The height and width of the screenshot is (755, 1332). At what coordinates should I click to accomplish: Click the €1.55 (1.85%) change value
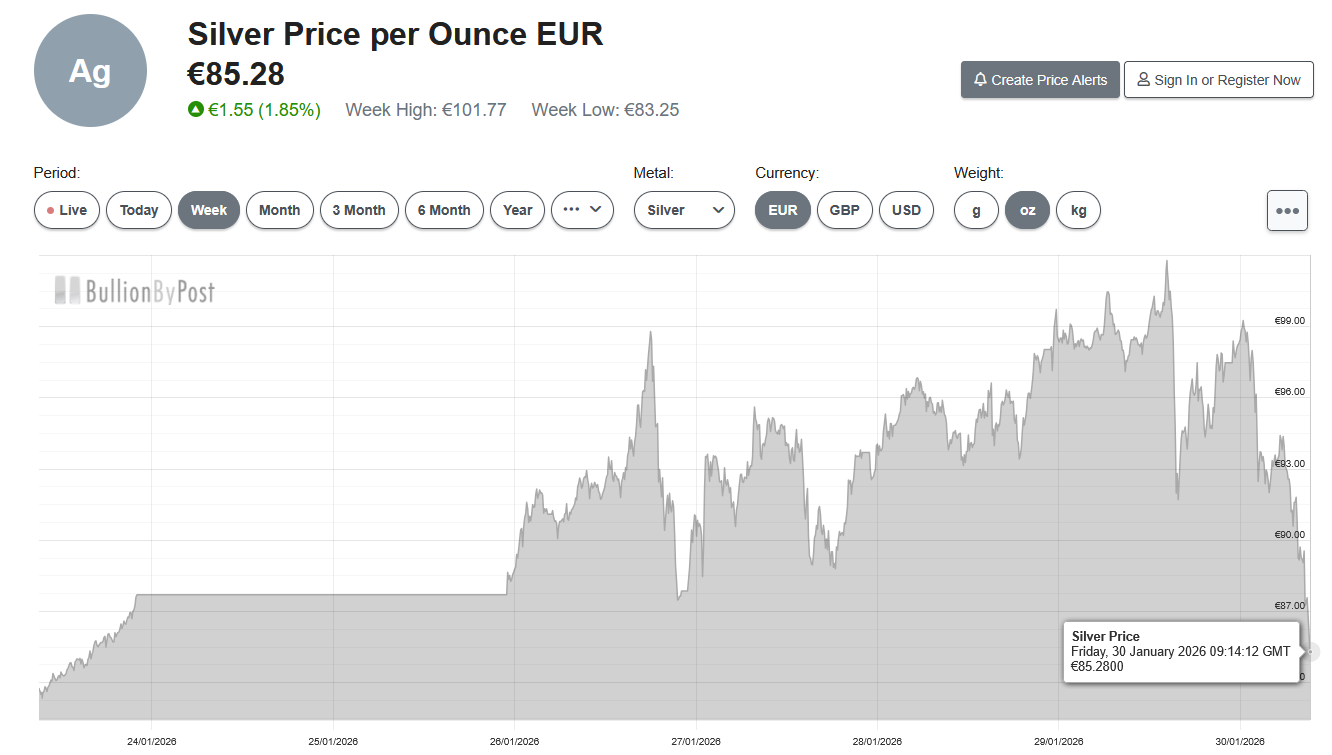264,110
